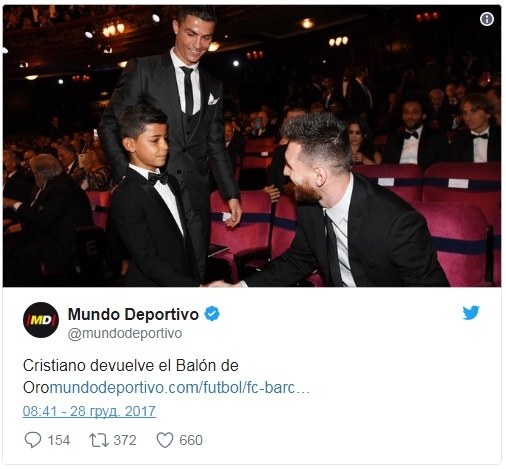
Task: Retweet with the arrows icon
Action: coord(99,440)
